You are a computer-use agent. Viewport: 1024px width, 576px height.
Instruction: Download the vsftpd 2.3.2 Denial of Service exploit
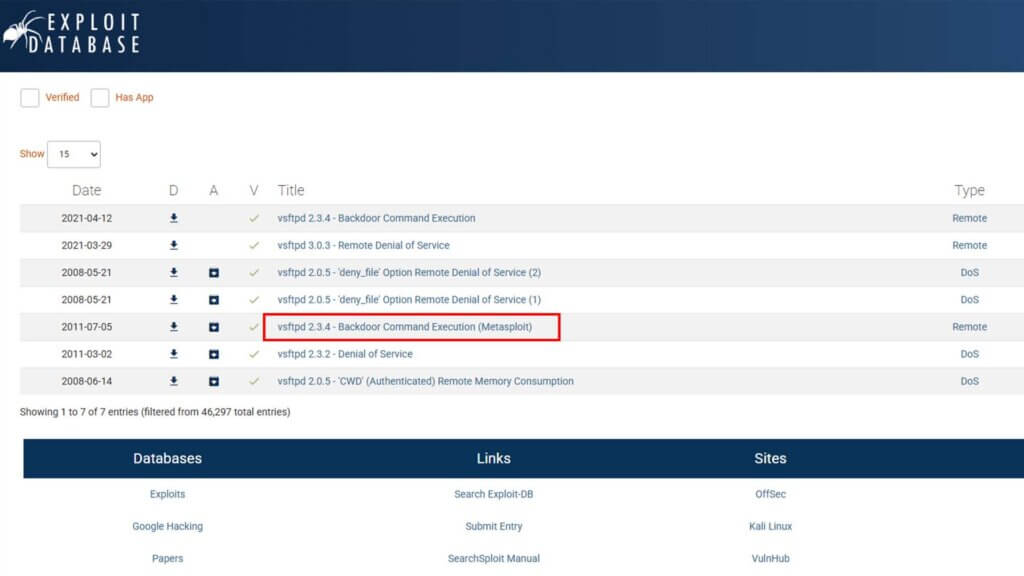tap(174, 354)
